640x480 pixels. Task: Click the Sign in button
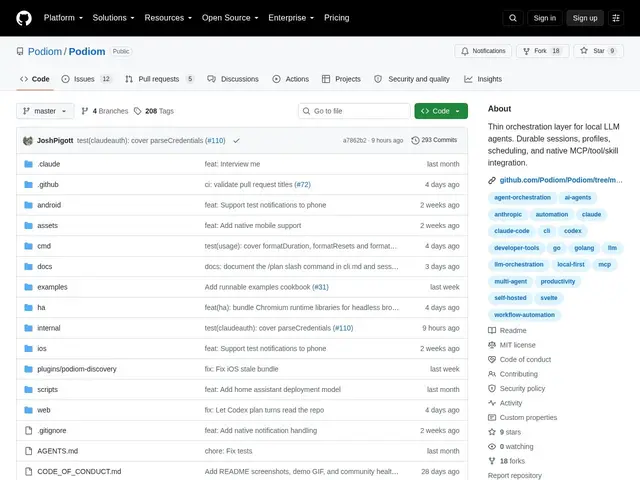pyautogui.click(x=544, y=18)
